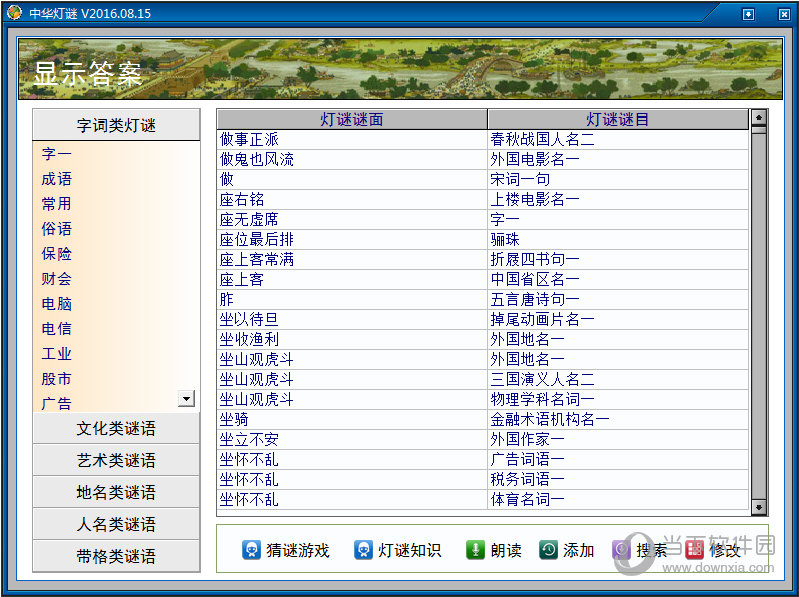Click the table scrollbar up arrow
This screenshot has height=597, width=799.
click(758, 119)
